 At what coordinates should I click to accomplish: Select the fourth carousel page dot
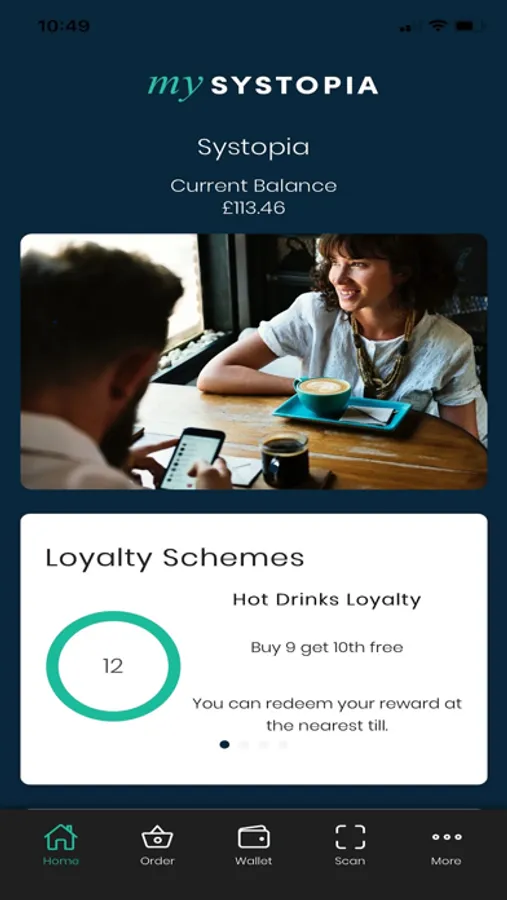283,744
